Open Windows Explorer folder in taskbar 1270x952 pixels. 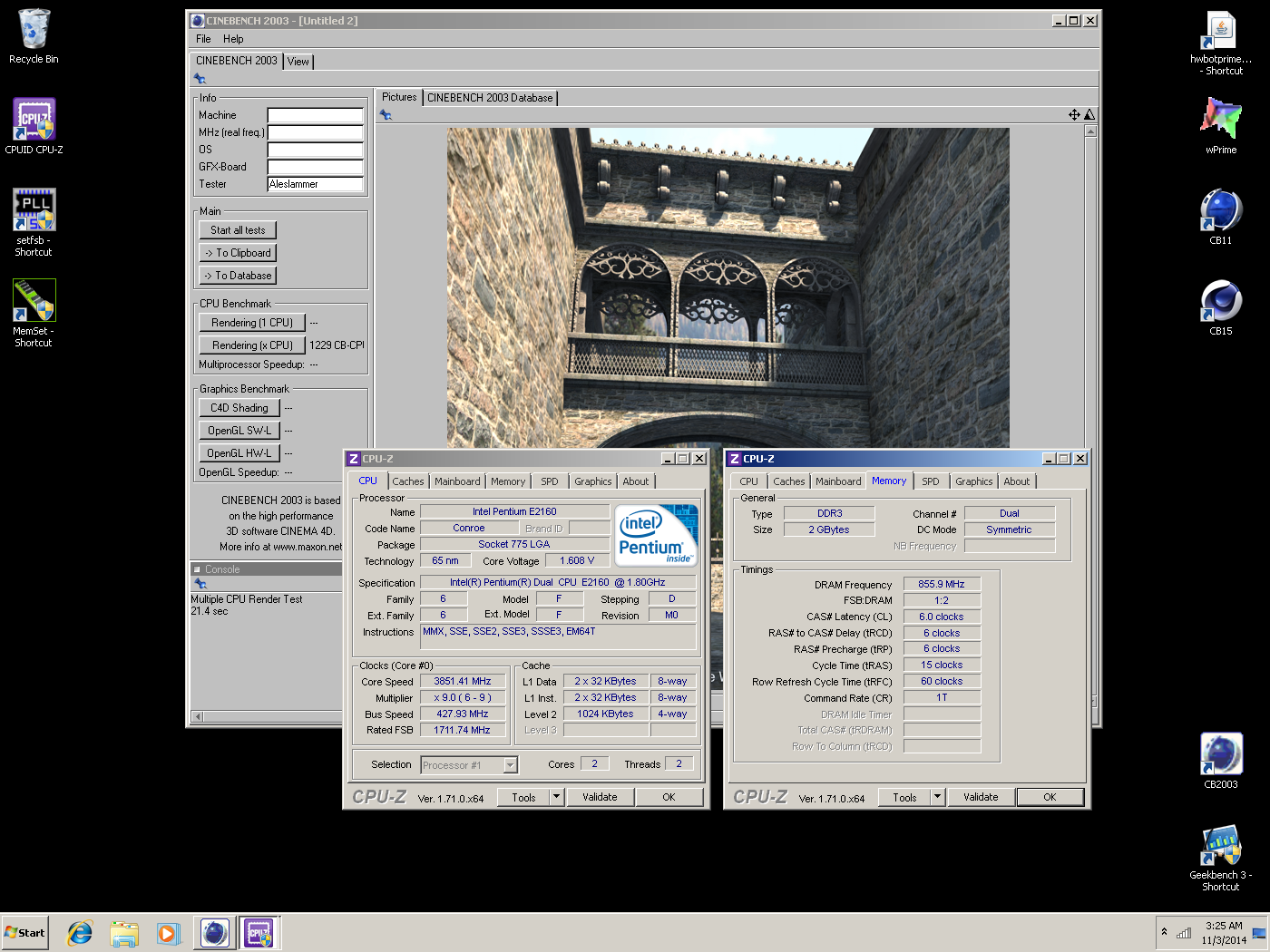coord(124,932)
